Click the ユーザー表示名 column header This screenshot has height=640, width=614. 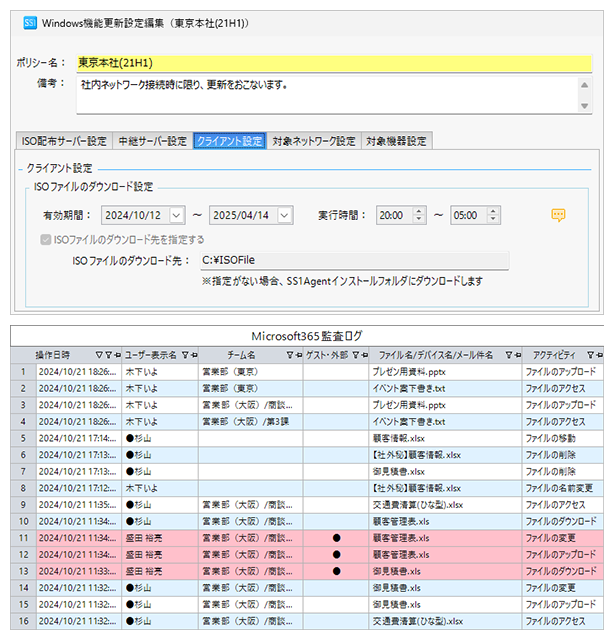click(151, 355)
